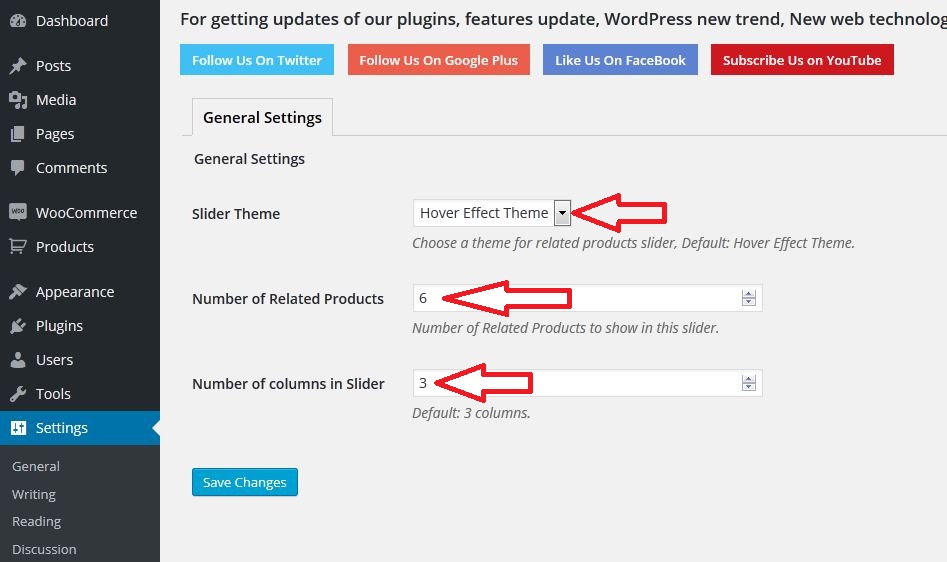Click the Hover Effect Theme select box
947x562 pixels.
(x=492, y=212)
